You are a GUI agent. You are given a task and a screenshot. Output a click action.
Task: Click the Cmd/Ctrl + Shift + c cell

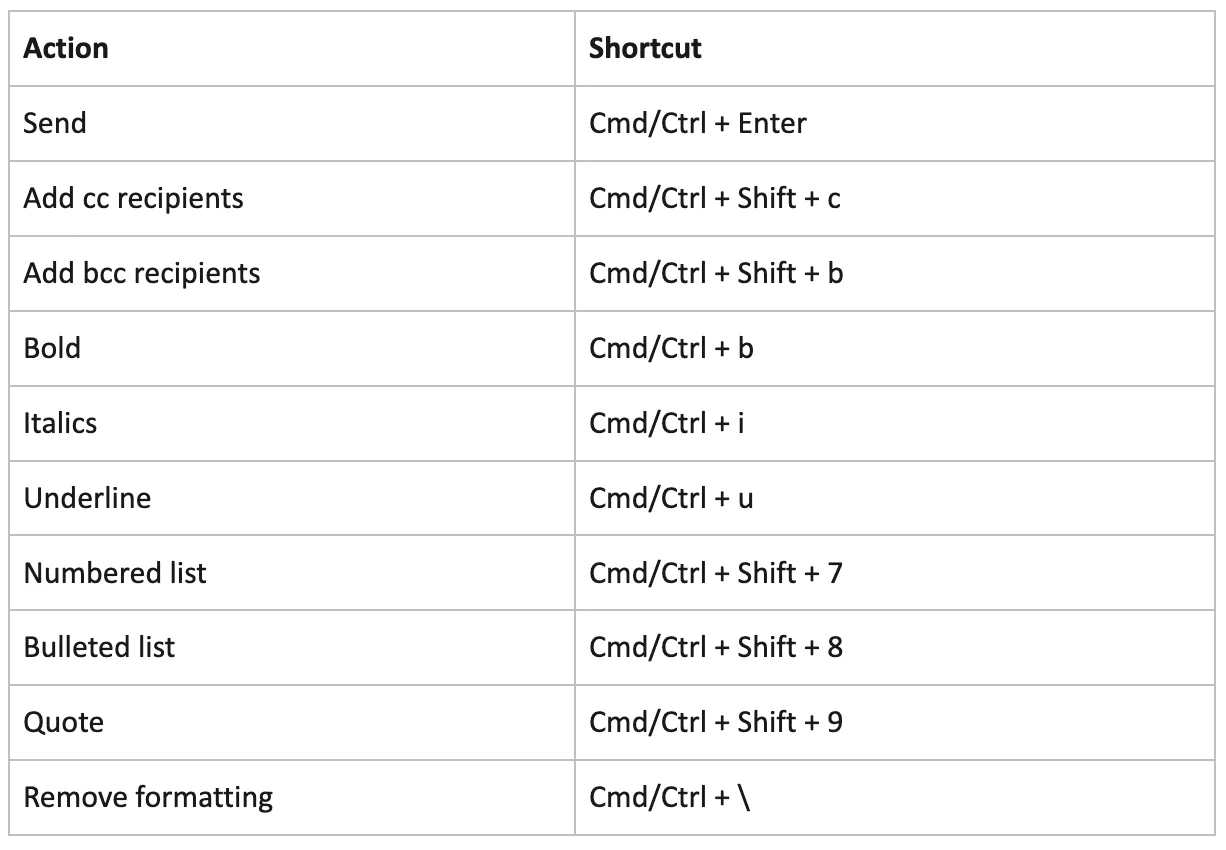714,198
